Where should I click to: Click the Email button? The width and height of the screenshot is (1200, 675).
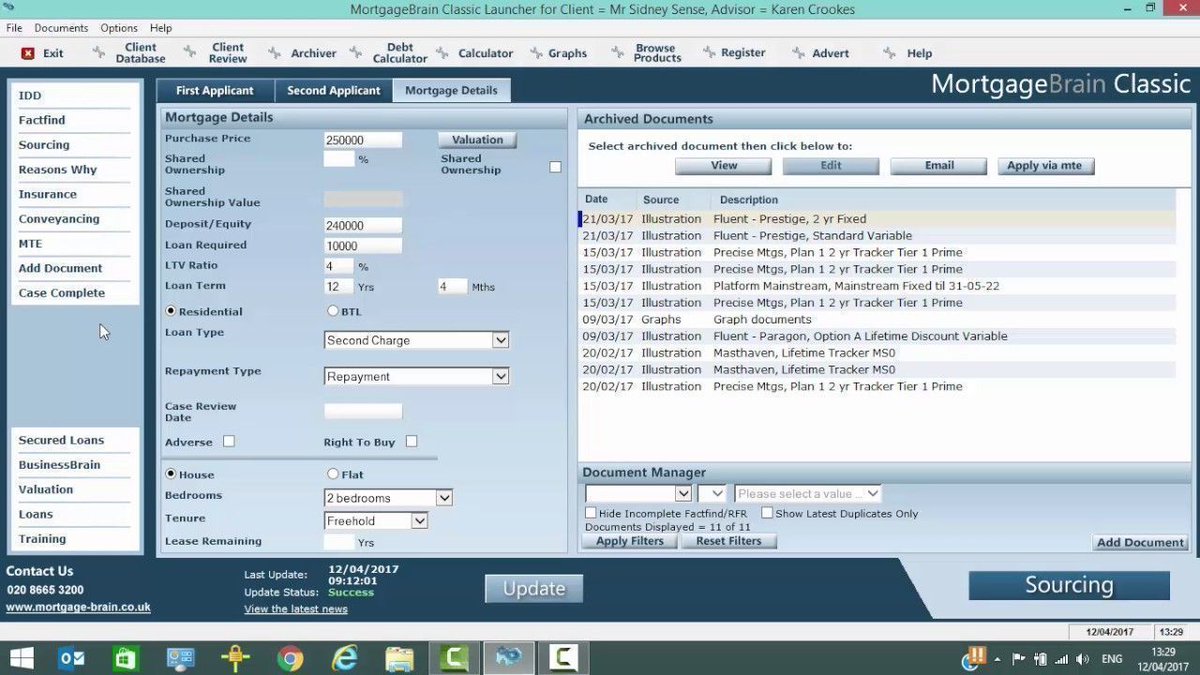(939, 166)
